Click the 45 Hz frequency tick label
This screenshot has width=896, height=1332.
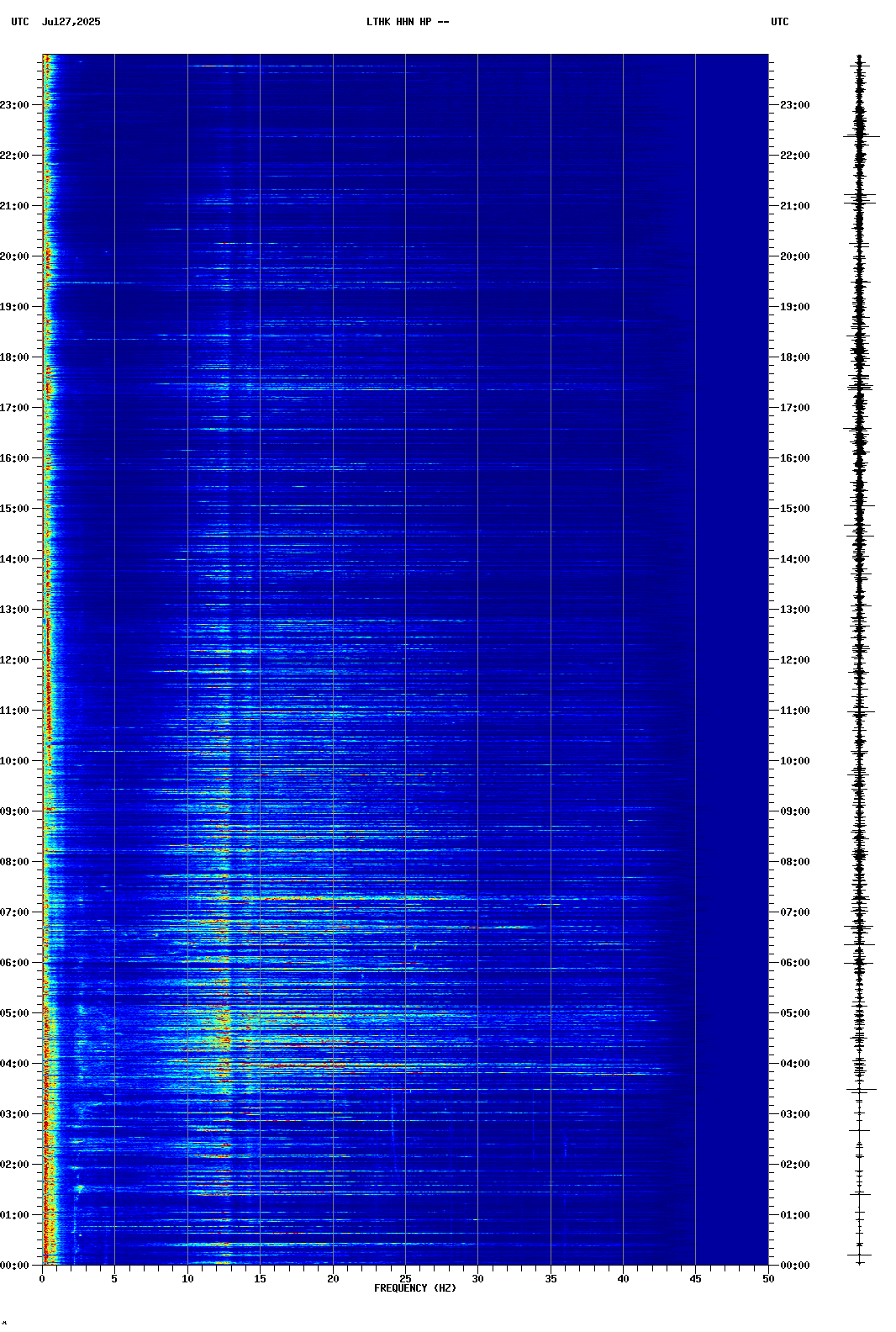(x=695, y=1279)
